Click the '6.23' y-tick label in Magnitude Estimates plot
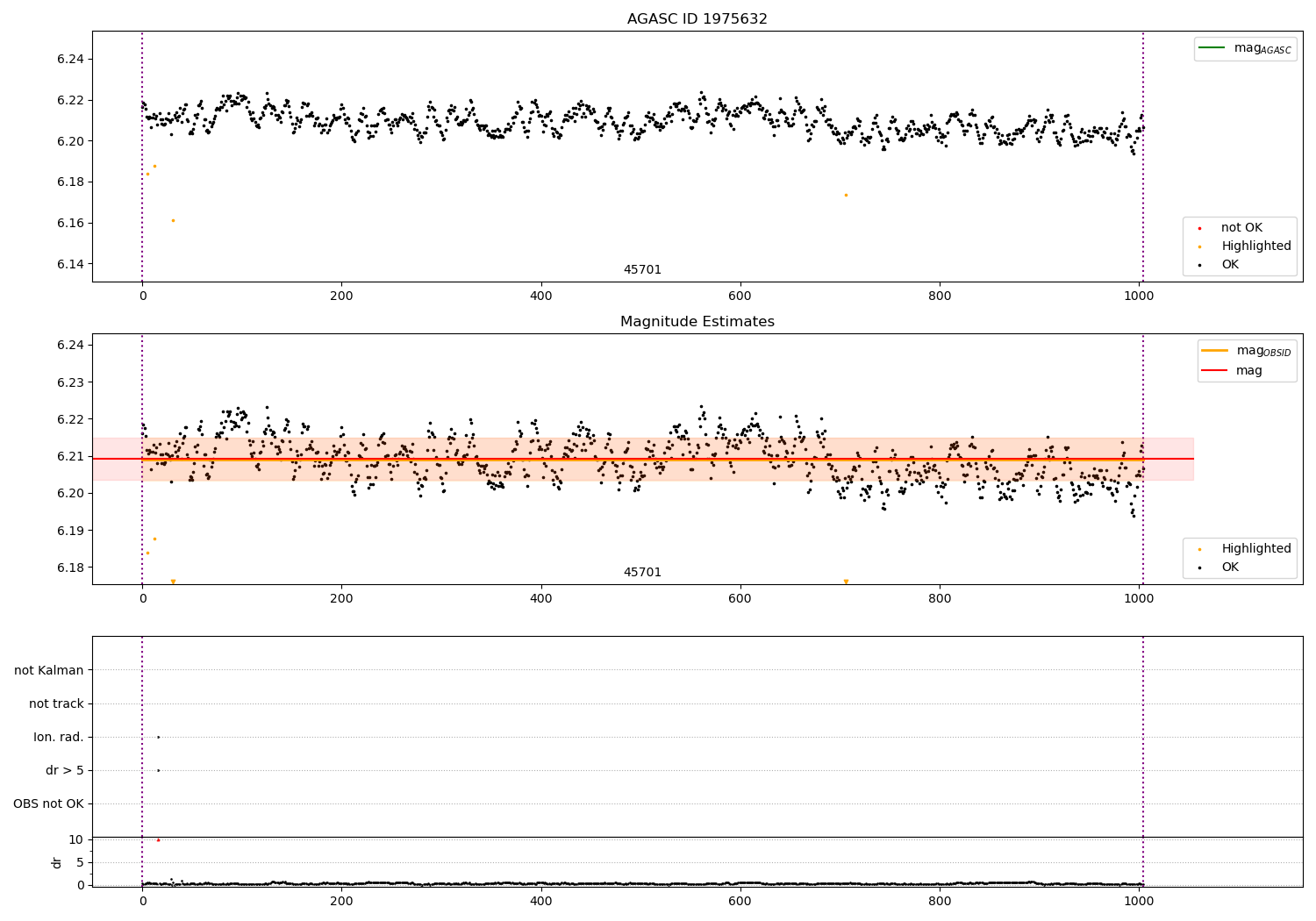The image size is (1316, 921). tap(70, 382)
